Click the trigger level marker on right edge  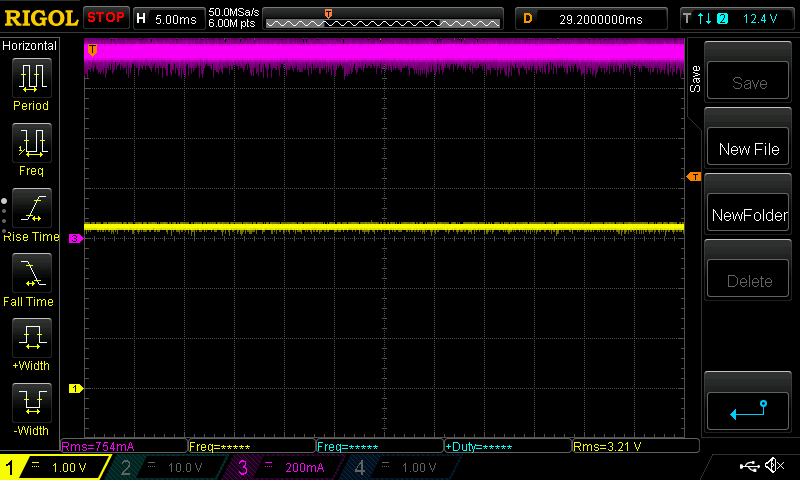[x=694, y=176]
